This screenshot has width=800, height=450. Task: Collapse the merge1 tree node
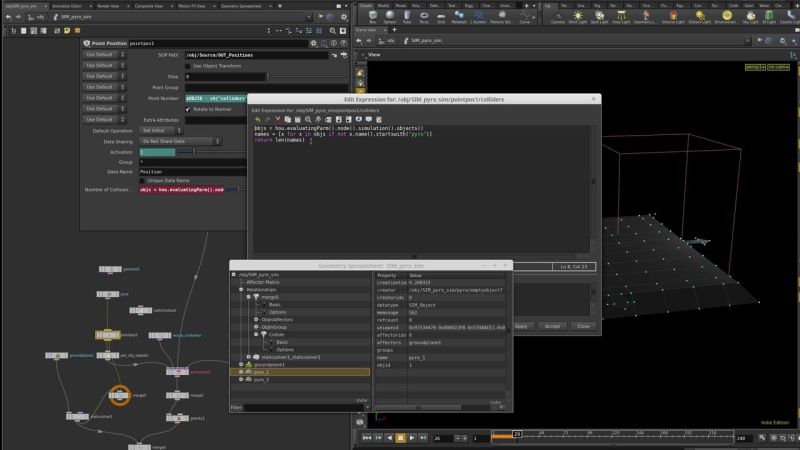pyautogui.click(x=249, y=297)
